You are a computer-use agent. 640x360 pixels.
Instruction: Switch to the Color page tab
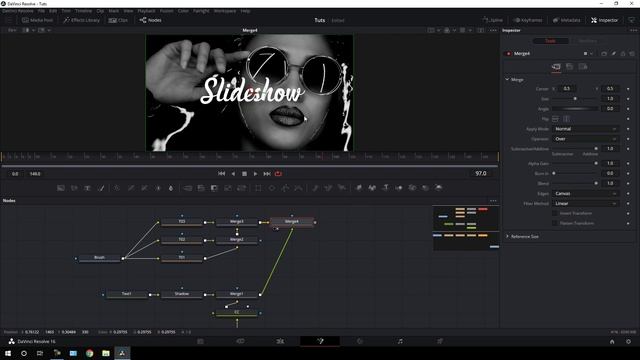pyautogui.click(x=360, y=341)
